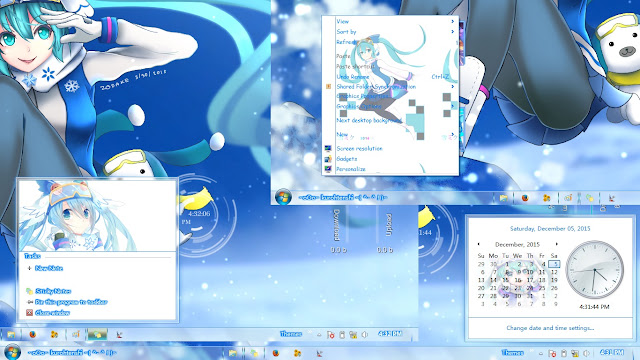Screen dimensions: 640x360
Task: Click Personalize icon in context menu
Action: pos(328,169)
